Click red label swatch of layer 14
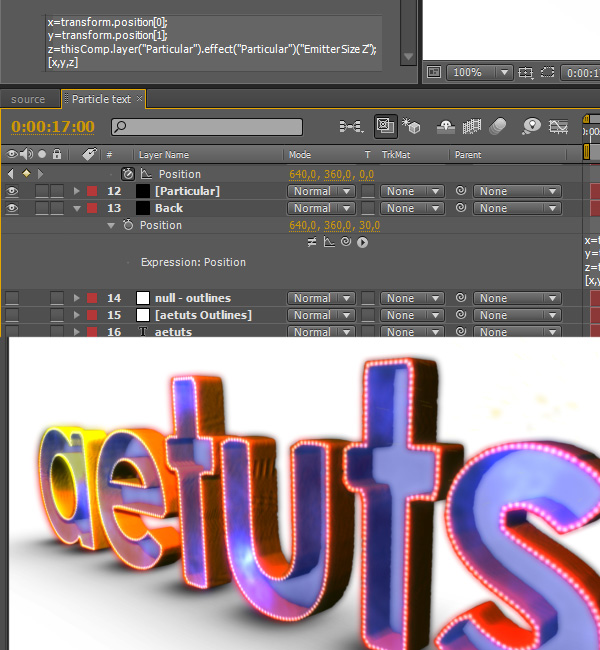The width and height of the screenshot is (600, 650). [92, 298]
